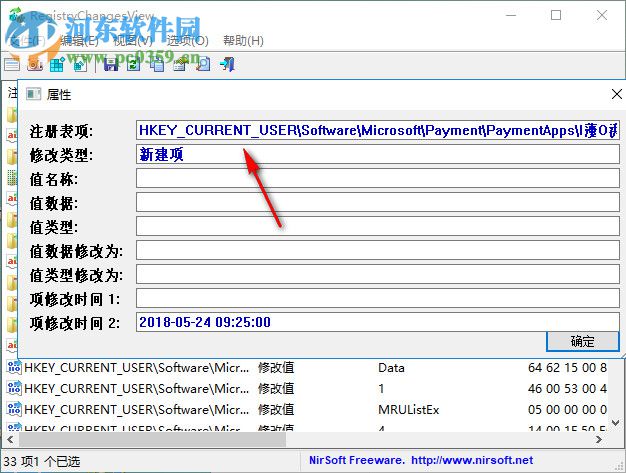Click 修改值 cell in the MRUListEx row
Image resolution: width=626 pixels, height=473 pixels.
click(x=276, y=410)
